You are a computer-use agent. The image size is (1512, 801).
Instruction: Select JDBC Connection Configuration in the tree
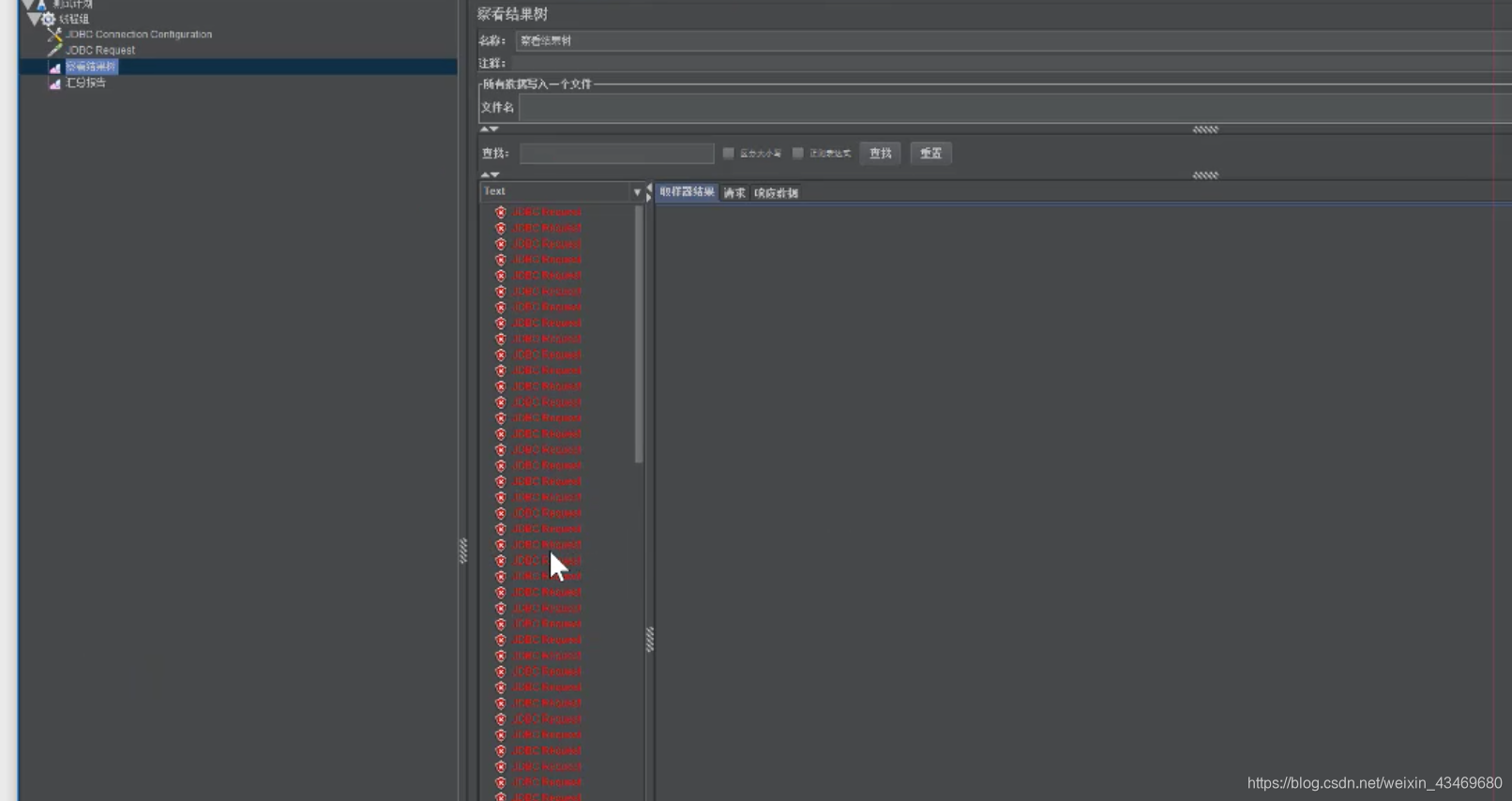click(139, 35)
